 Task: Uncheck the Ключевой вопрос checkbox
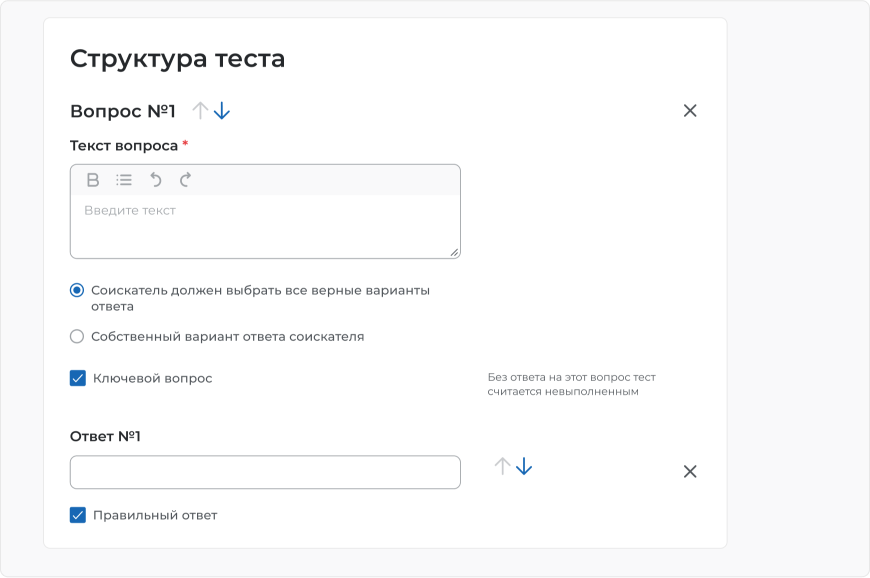pyautogui.click(x=78, y=378)
